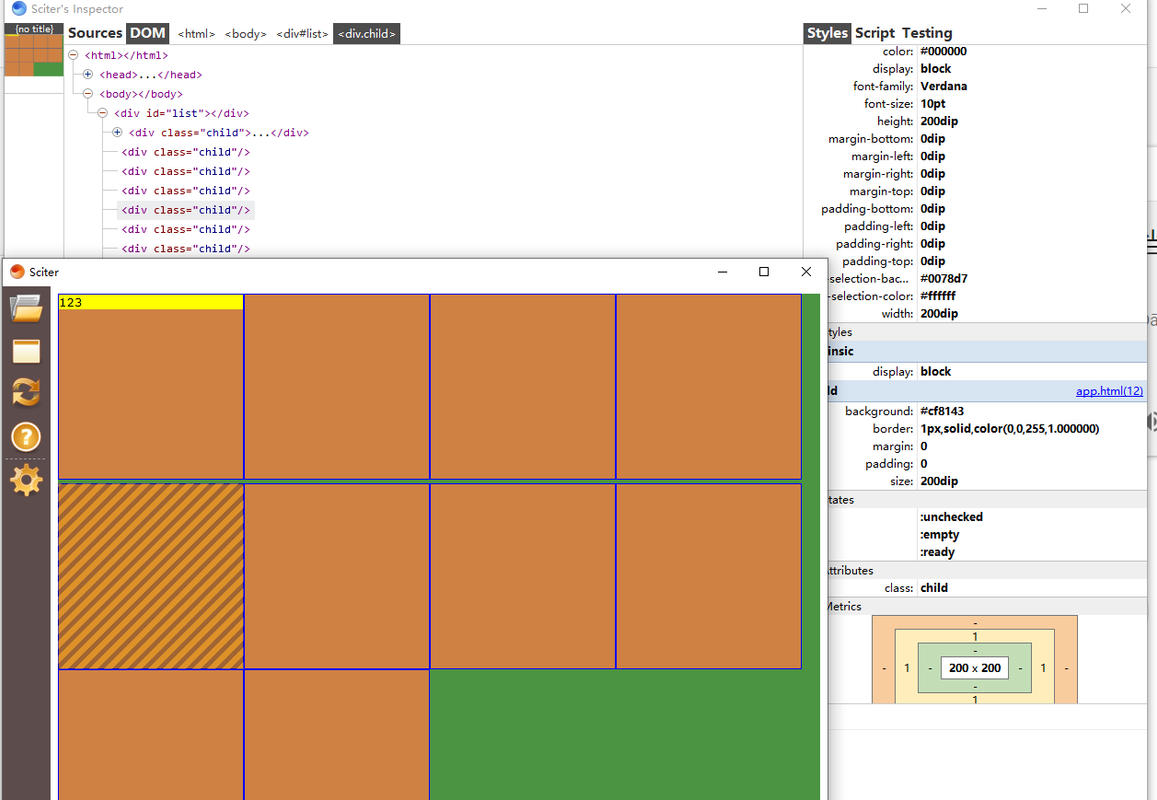Select the <body></body> tree row
Screen dimensions: 1157x800
click(141, 94)
